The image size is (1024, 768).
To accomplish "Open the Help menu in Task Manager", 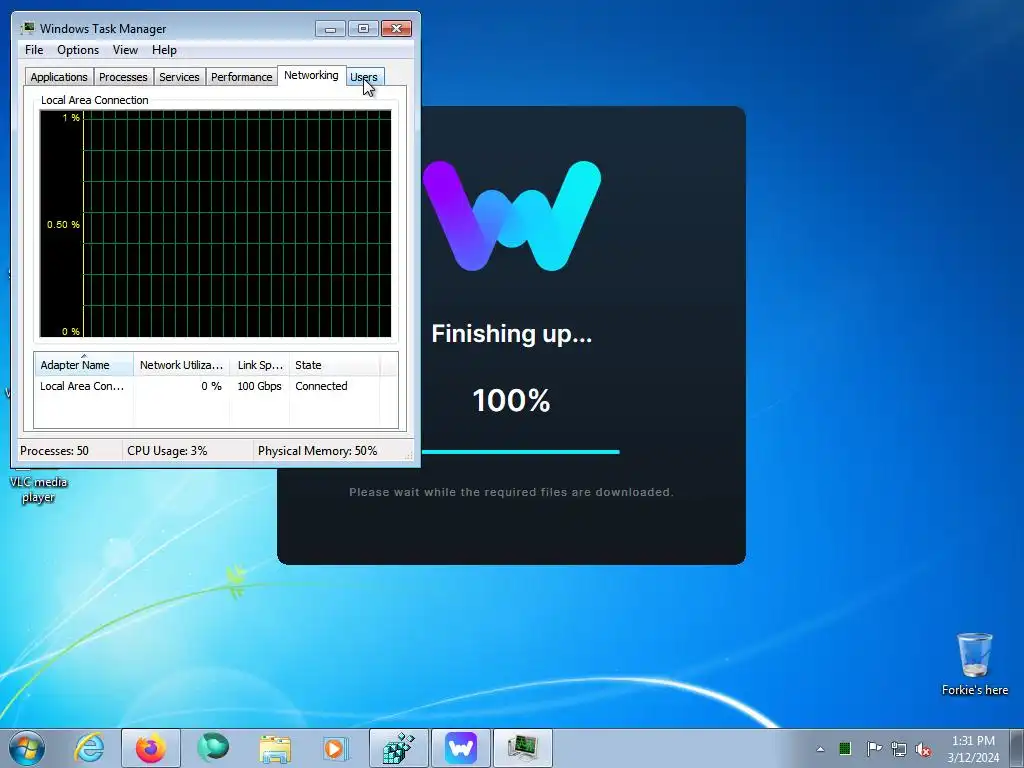I will [164, 50].
